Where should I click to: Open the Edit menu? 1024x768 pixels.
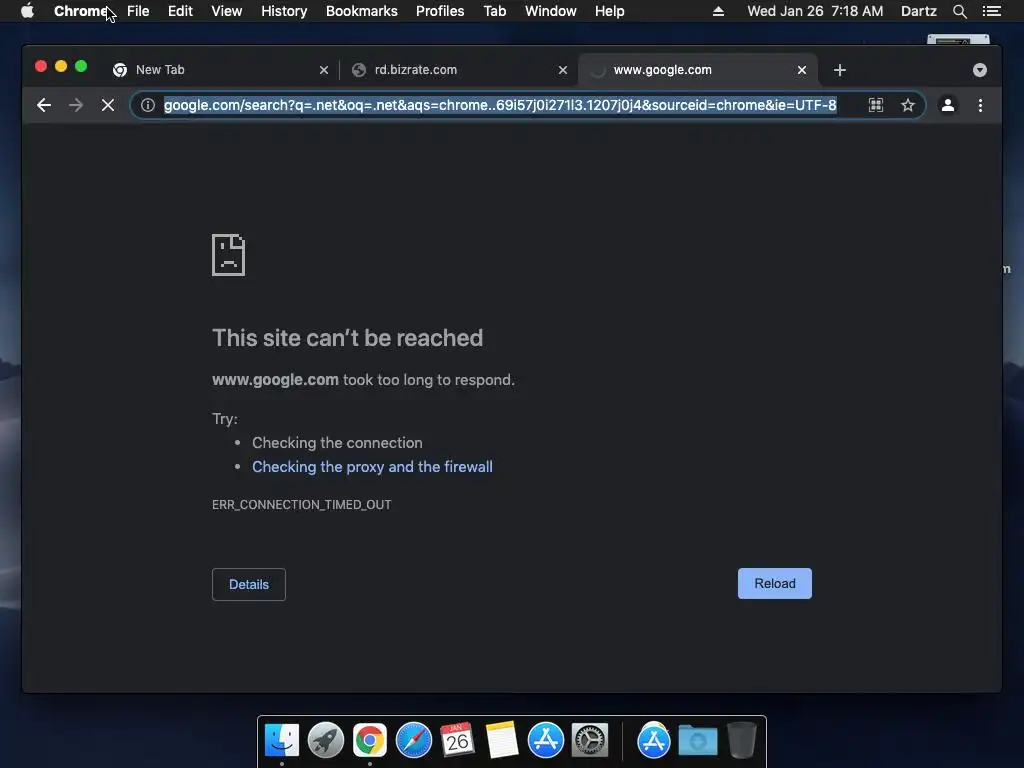(x=180, y=11)
